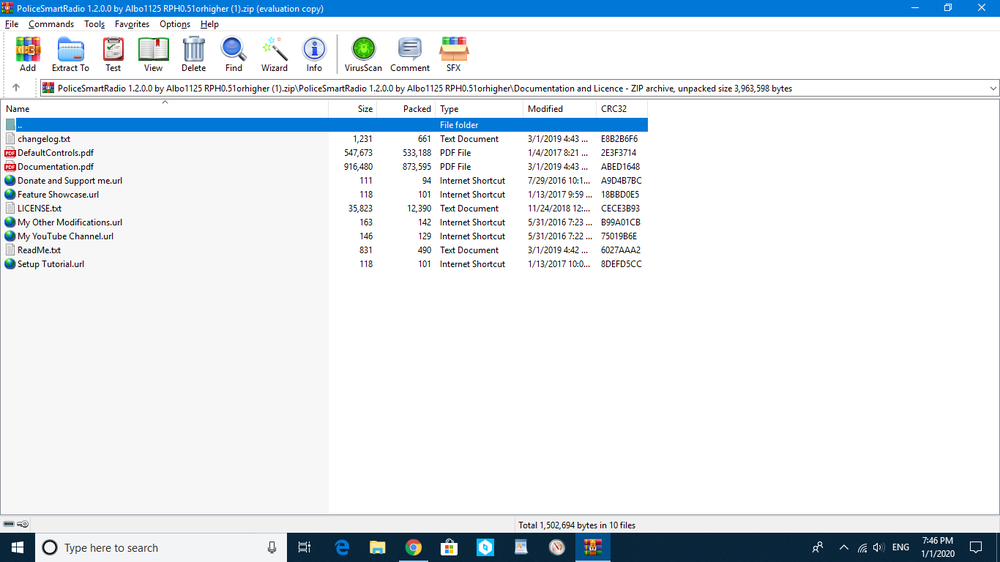This screenshot has width=1000, height=562.
Task: Sort by Modified column header
Action: [546, 109]
